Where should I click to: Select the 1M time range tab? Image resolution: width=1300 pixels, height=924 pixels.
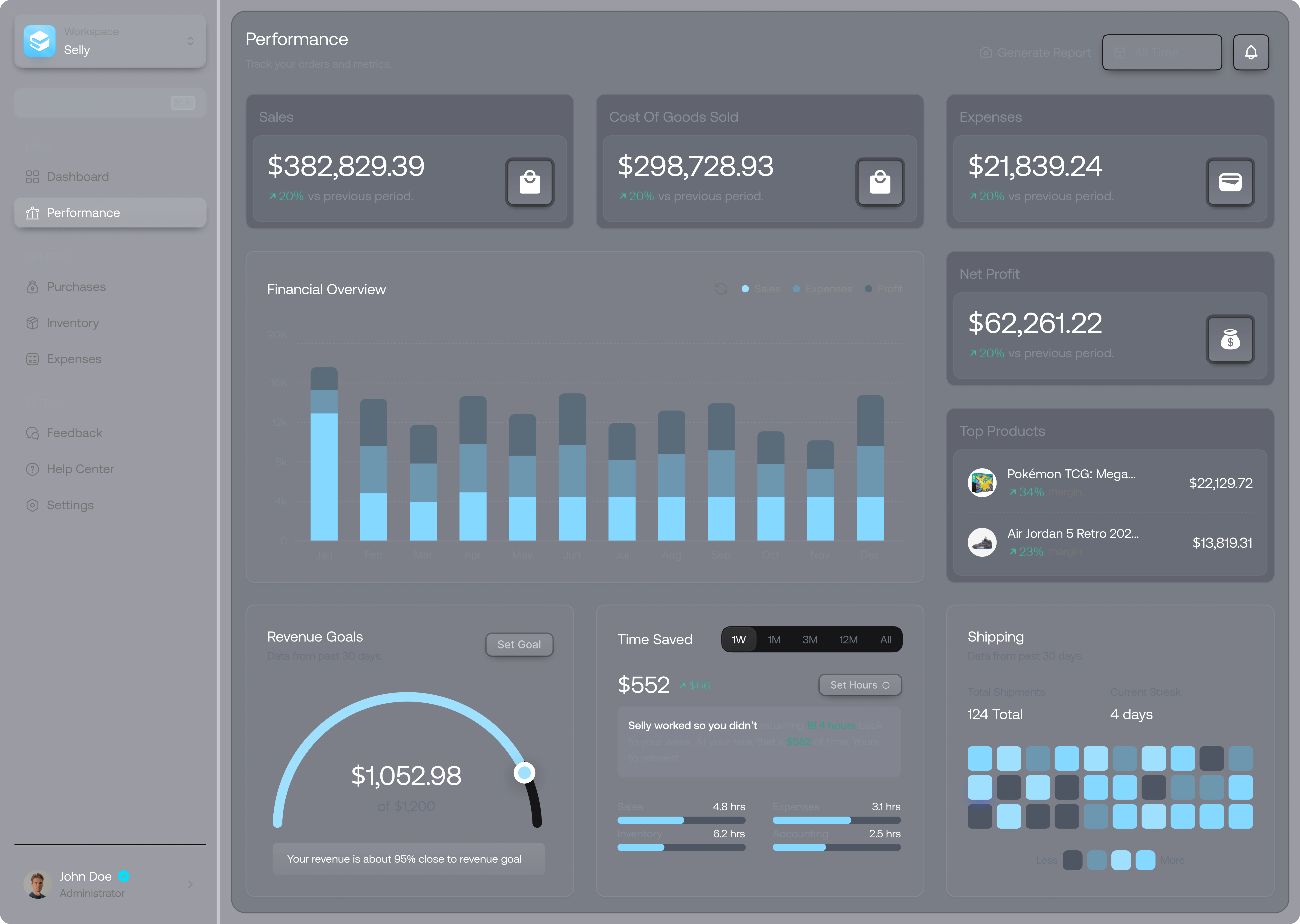[774, 639]
